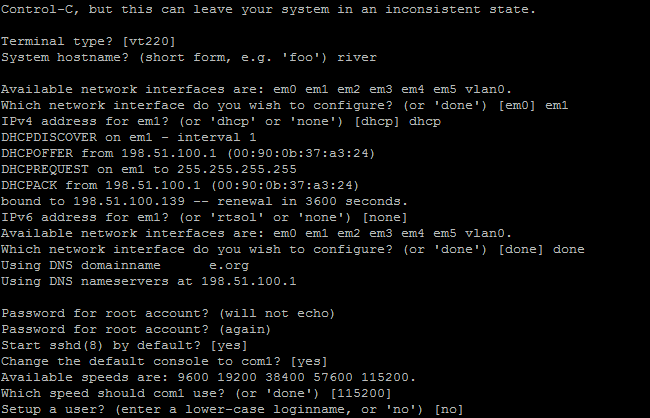Click the DHCPDISCOVER on em1 line

[x=128, y=137]
